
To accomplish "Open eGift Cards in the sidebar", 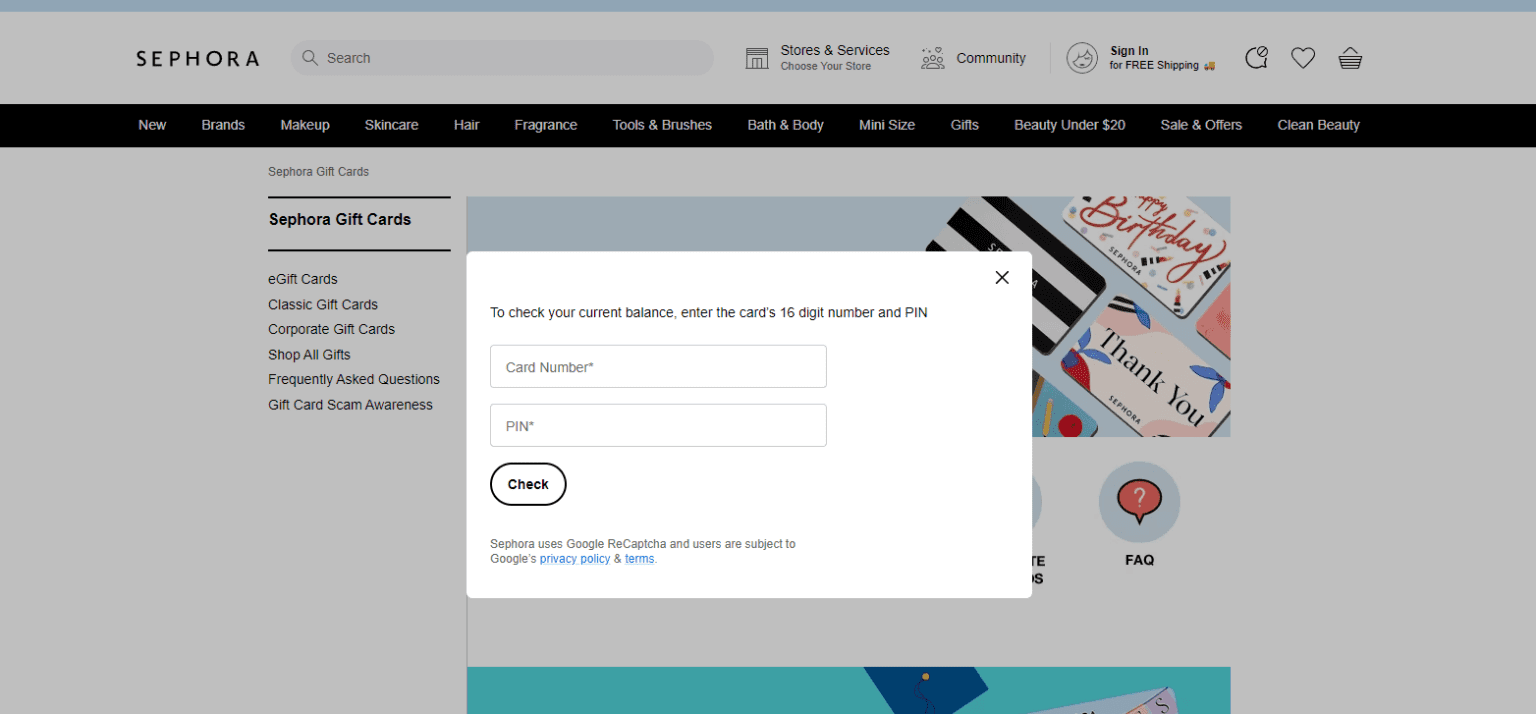I will pos(303,279).
